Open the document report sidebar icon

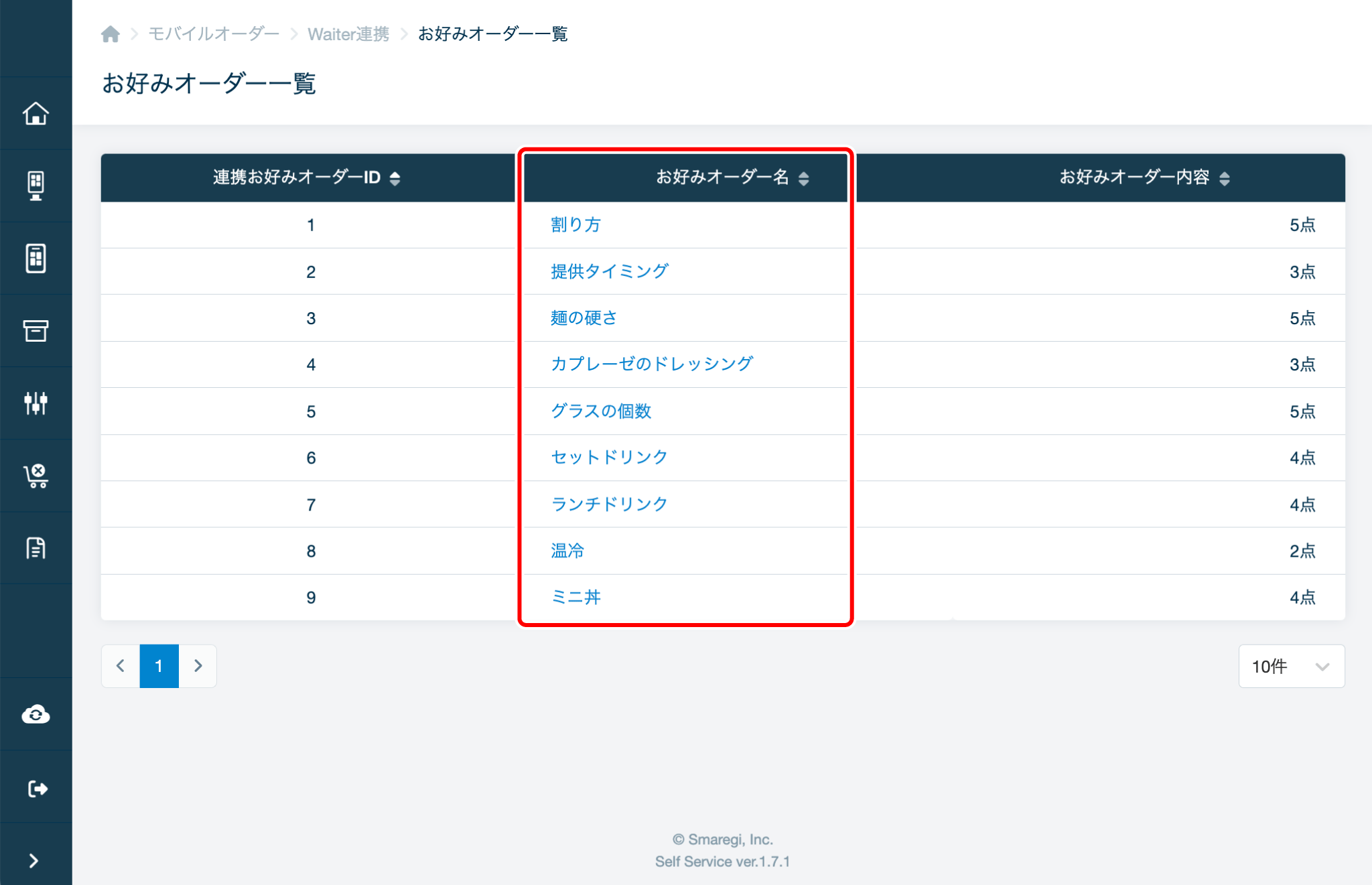36,548
